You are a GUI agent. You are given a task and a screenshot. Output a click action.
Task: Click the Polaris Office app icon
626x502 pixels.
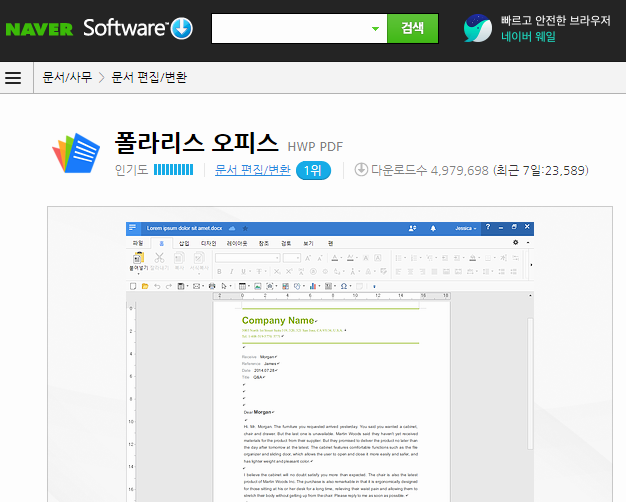click(x=76, y=153)
